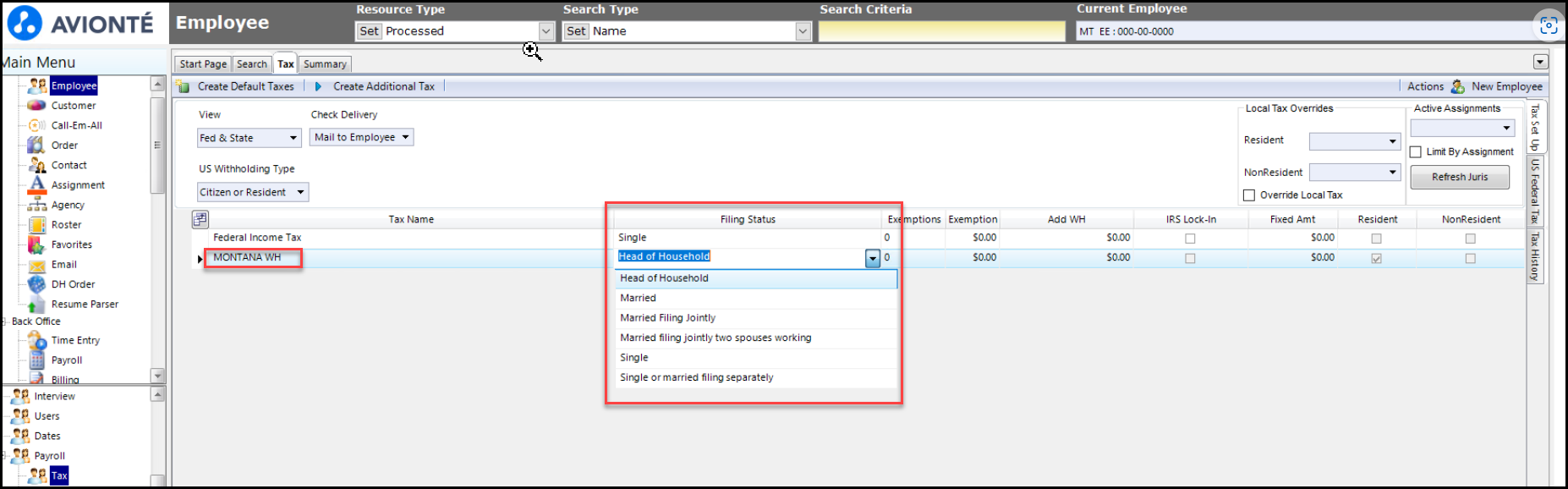Viewport: 1568px width, 489px height.
Task: Select the Single filing status option
Action: [x=755, y=358]
